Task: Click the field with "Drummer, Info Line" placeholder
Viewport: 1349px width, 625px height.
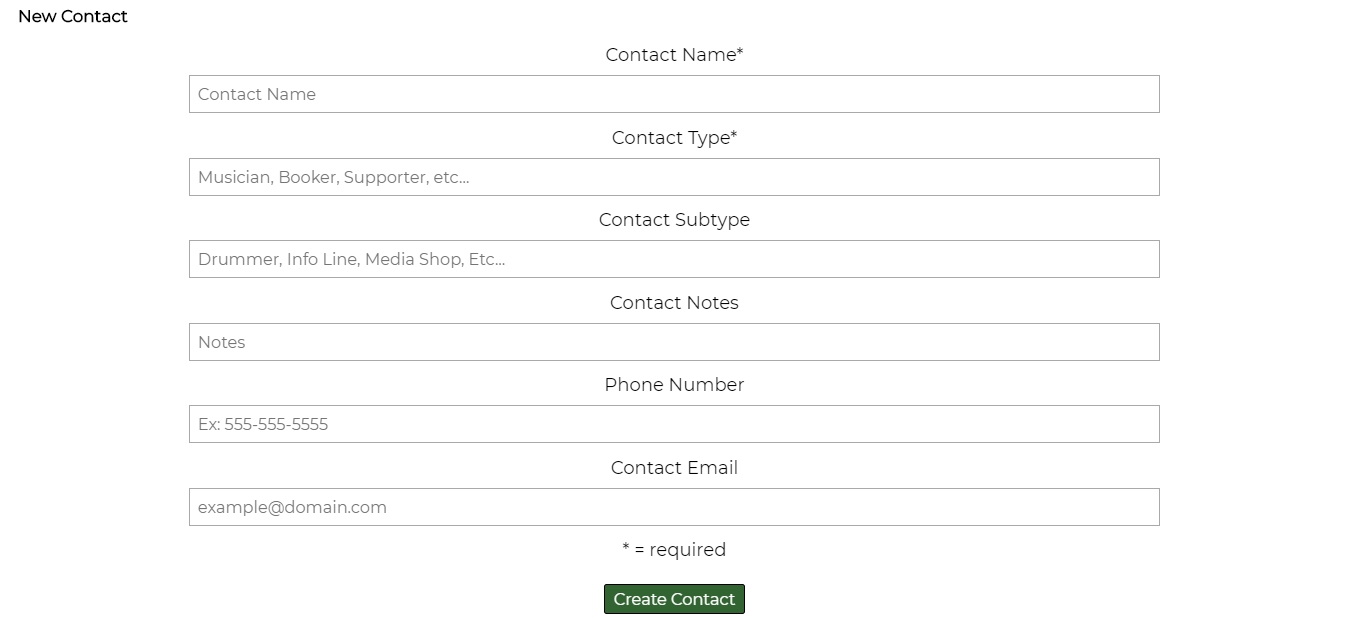Action: [x=674, y=259]
